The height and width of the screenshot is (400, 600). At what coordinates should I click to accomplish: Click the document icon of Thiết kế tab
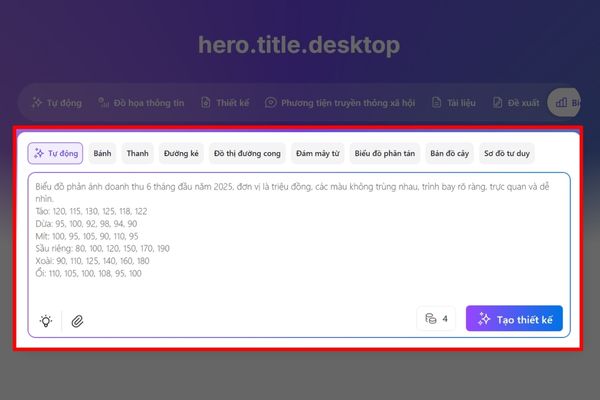206,102
